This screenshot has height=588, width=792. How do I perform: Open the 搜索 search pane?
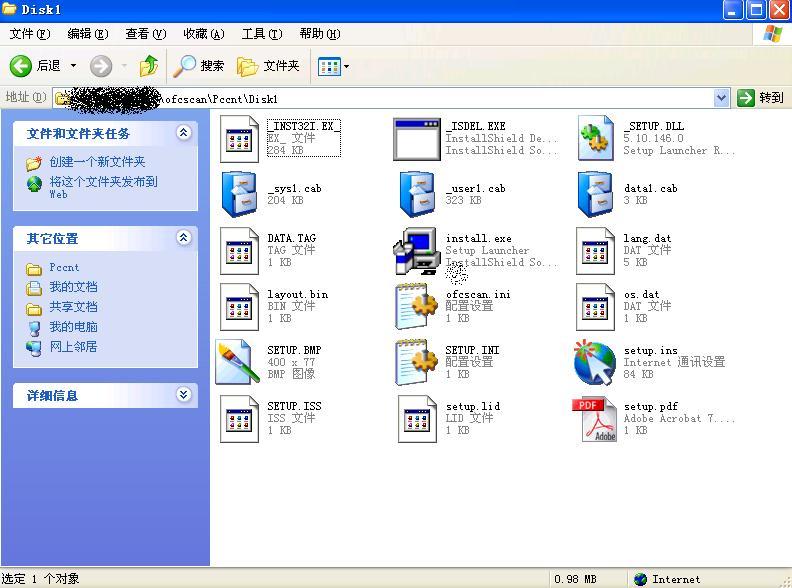(199, 66)
